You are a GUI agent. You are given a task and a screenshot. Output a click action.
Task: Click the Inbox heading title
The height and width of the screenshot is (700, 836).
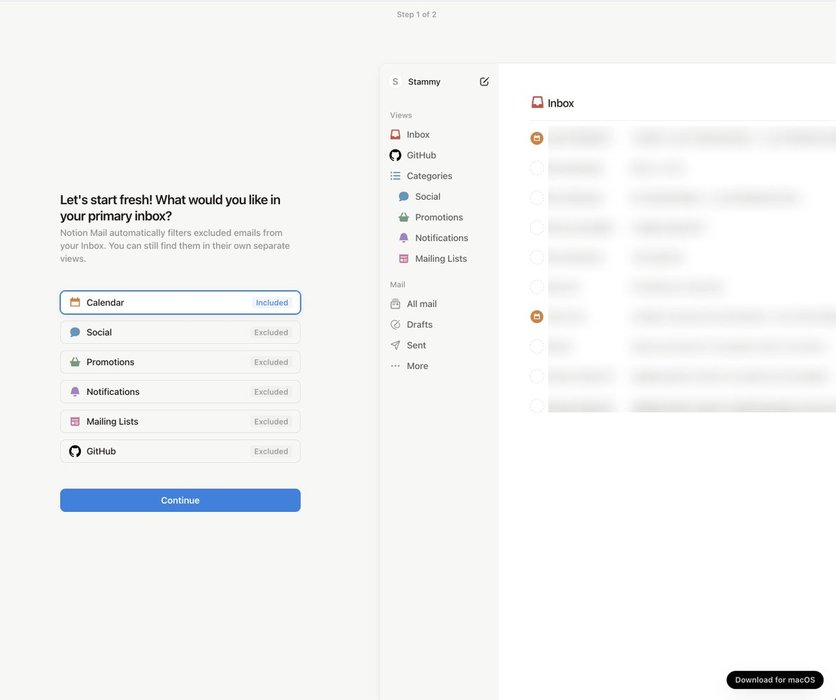(x=560, y=103)
